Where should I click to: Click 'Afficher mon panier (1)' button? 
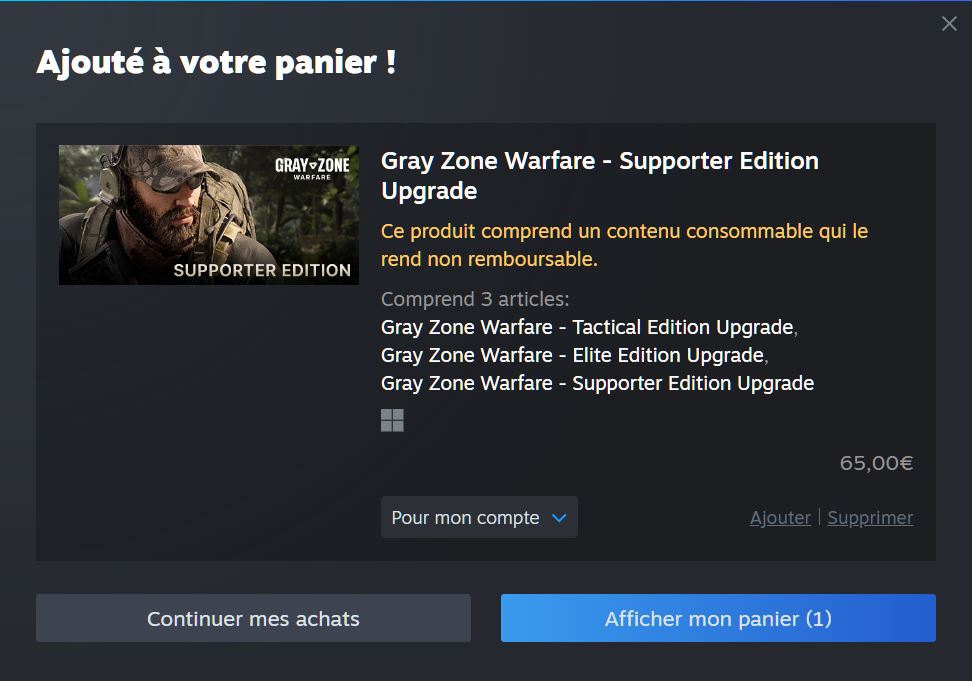click(x=718, y=618)
